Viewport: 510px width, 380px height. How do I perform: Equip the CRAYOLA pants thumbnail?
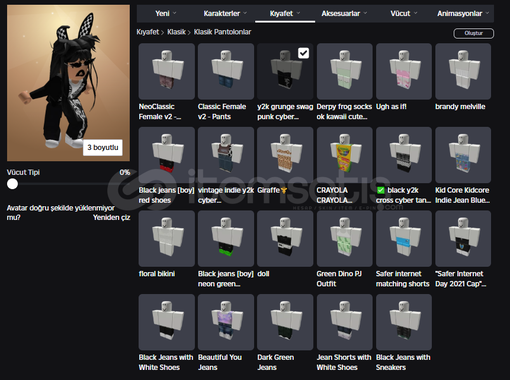coord(344,155)
